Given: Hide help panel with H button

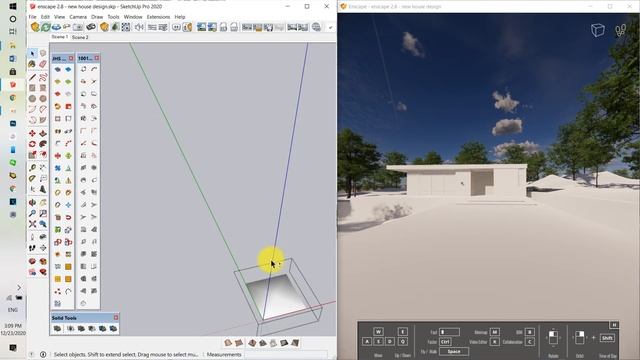Looking at the screenshot, I should pyautogui.click(x=614, y=325).
